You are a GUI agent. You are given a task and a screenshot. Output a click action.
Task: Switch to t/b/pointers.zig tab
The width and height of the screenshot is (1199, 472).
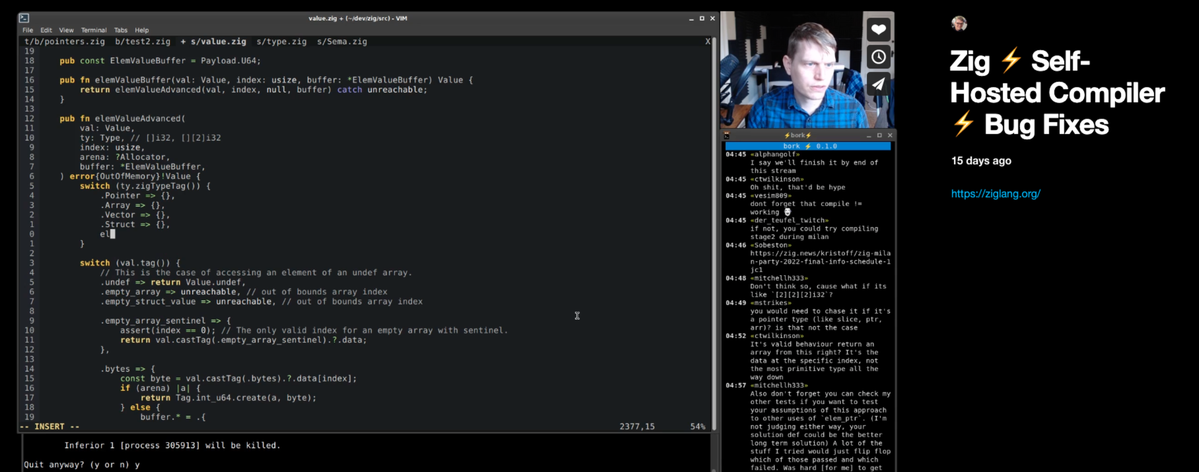[67, 41]
